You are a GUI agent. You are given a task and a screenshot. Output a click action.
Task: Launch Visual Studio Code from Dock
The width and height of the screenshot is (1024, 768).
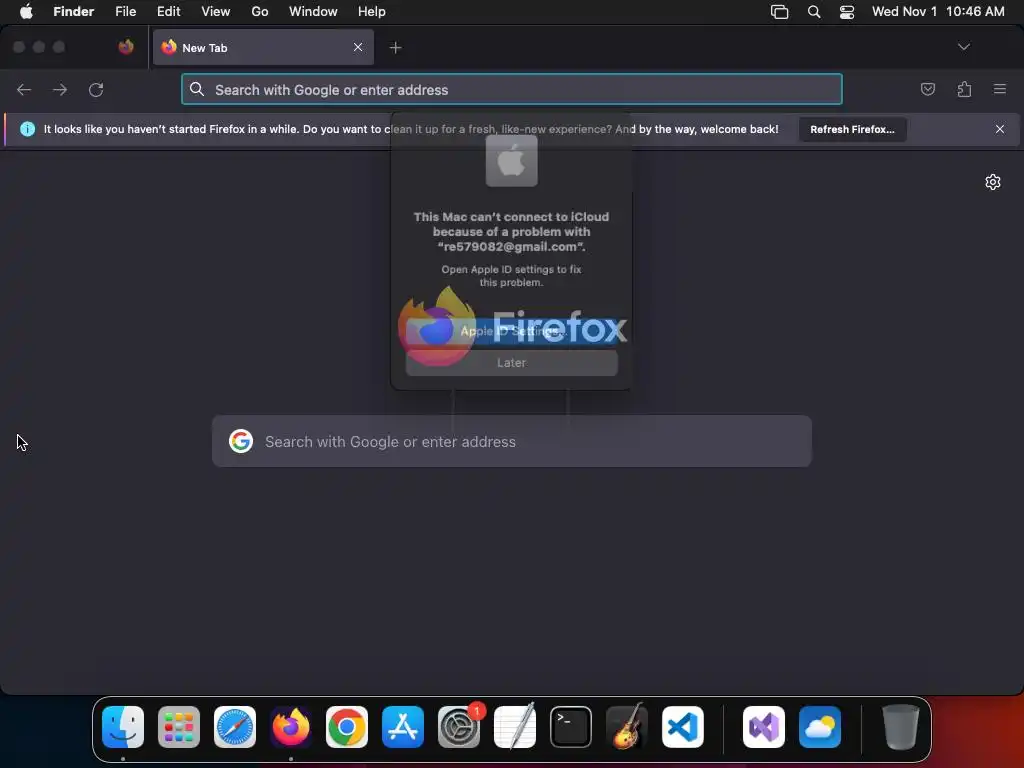(682, 727)
